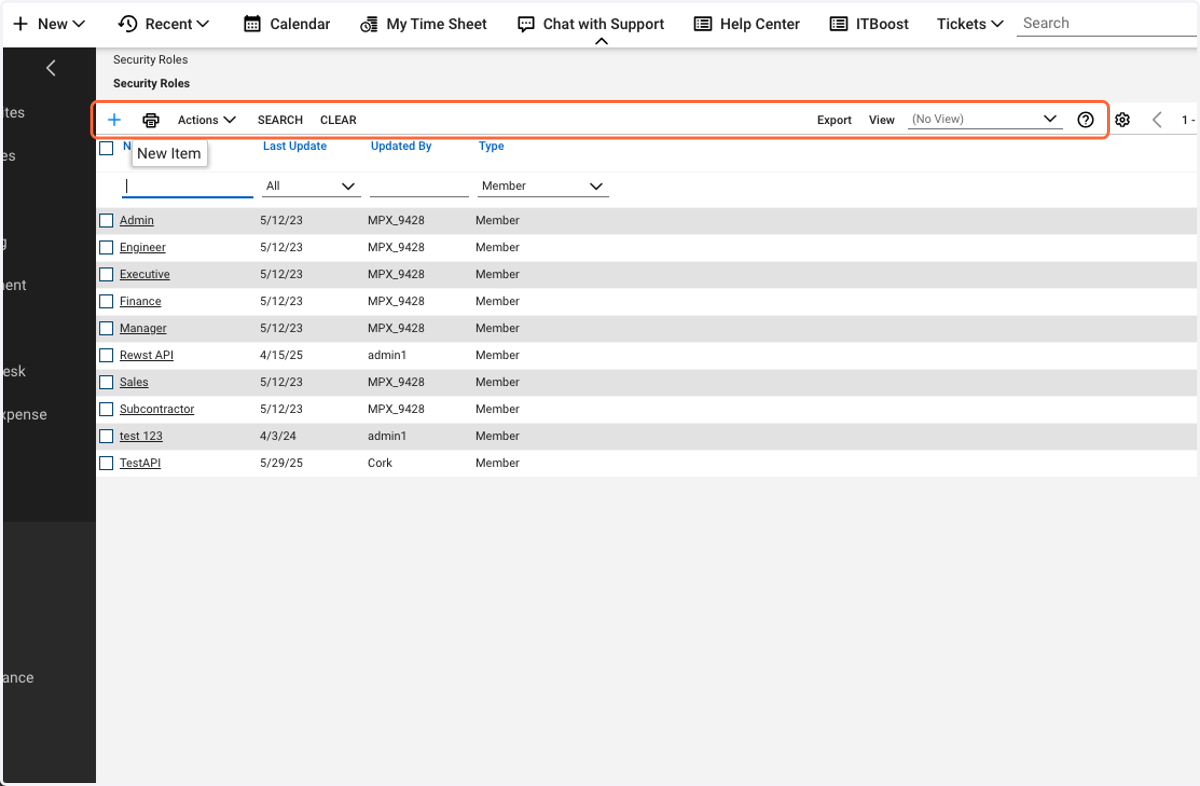
Task: Focus the Name filter input field
Action: coord(188,186)
